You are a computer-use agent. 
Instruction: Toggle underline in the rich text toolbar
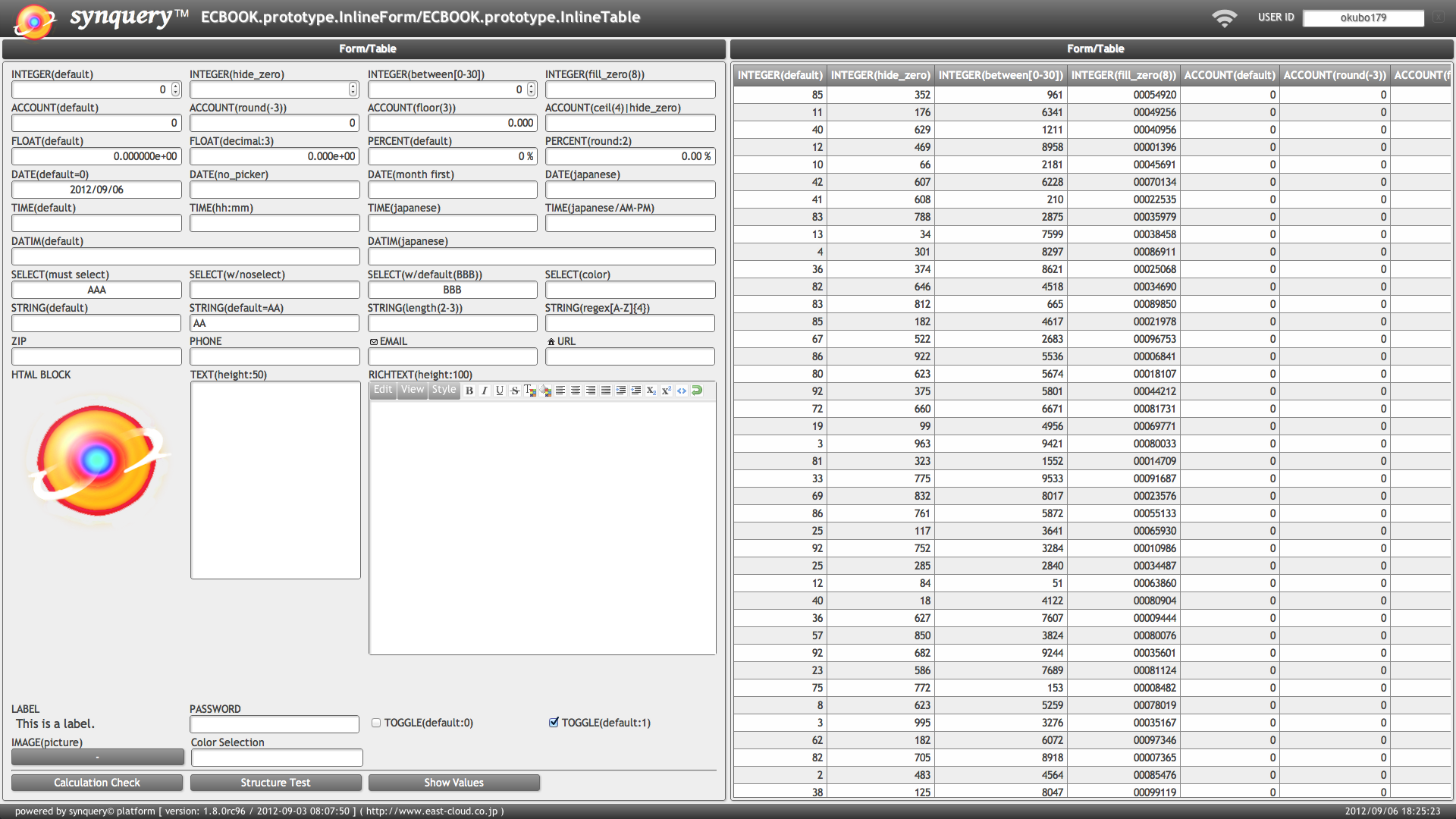[500, 391]
